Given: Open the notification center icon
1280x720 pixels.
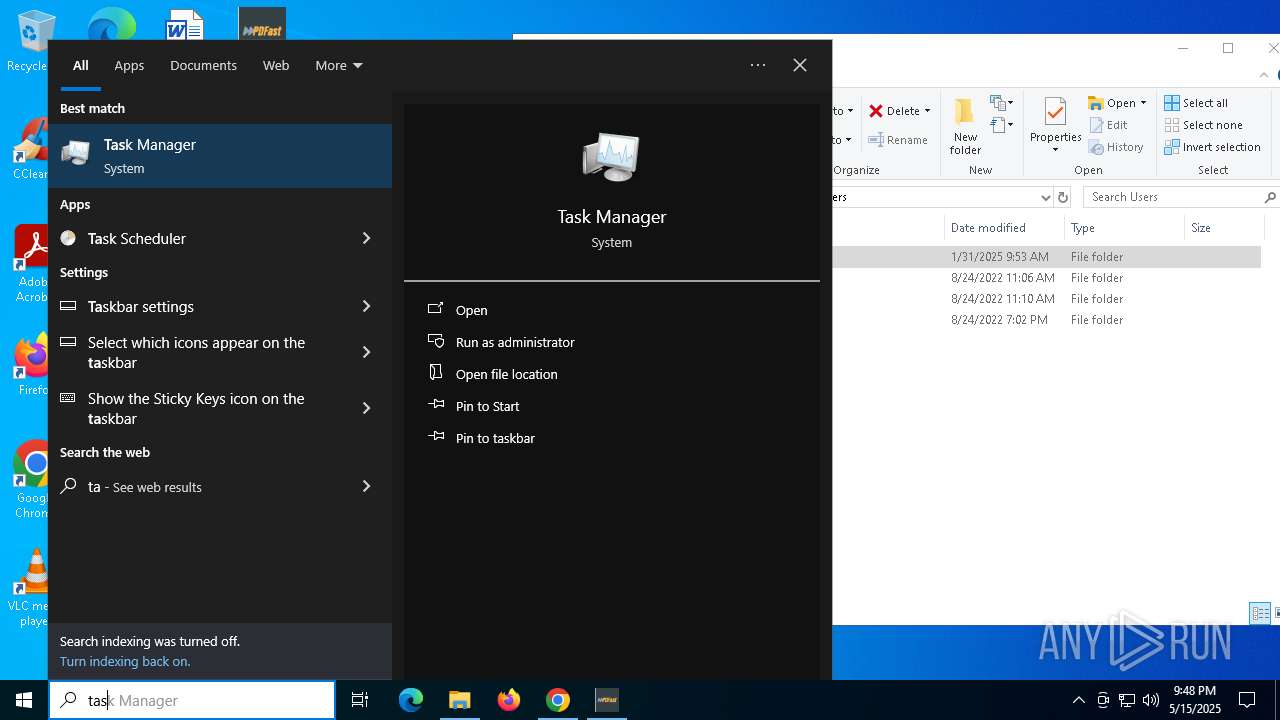Looking at the screenshot, I should [1247, 700].
